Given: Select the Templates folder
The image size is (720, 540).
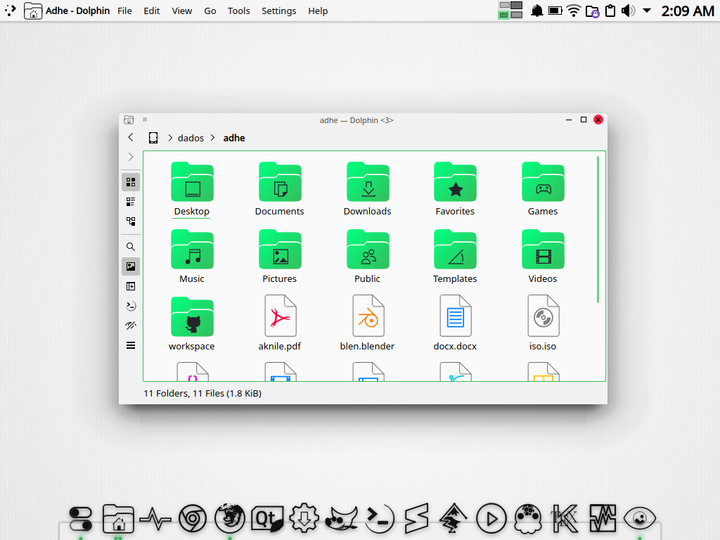Looking at the screenshot, I should 455,257.
